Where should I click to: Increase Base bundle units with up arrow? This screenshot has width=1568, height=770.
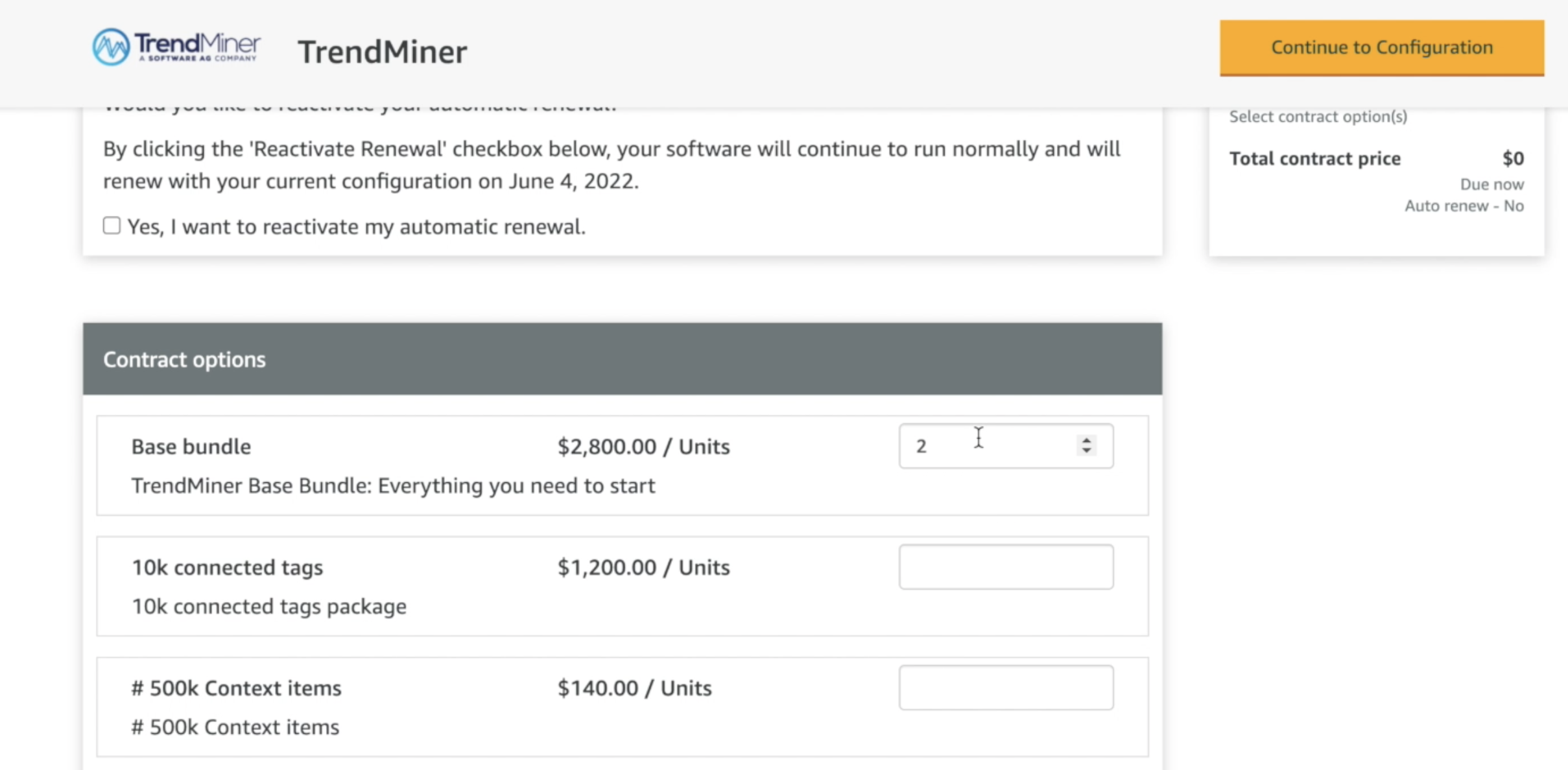1087,440
